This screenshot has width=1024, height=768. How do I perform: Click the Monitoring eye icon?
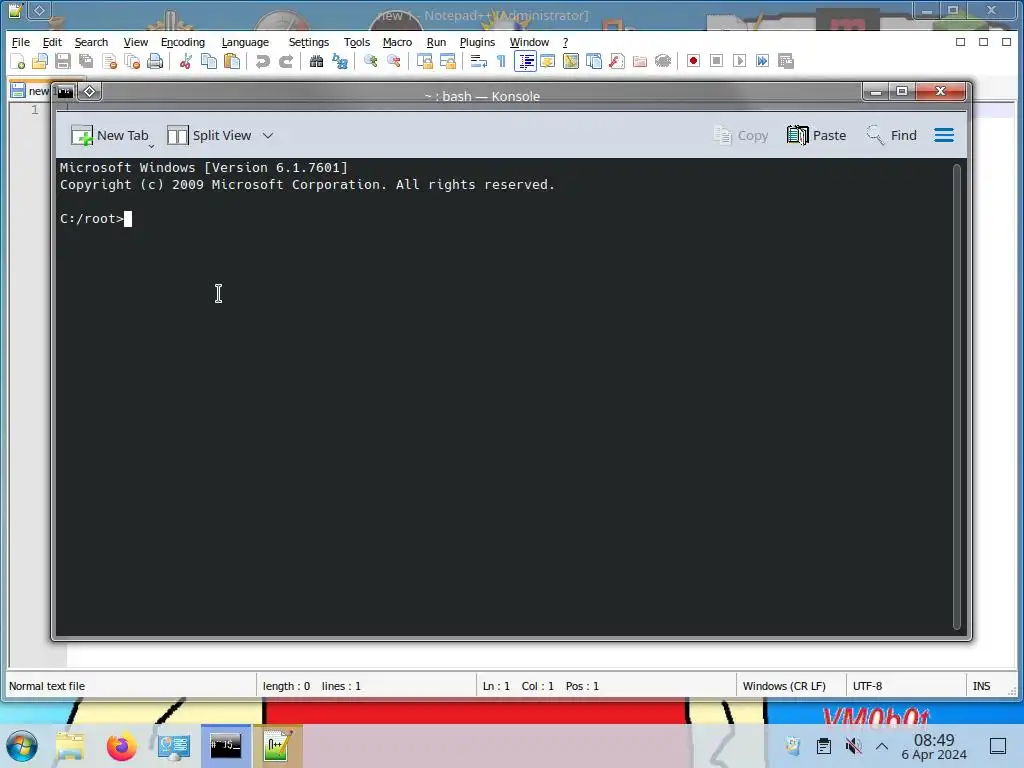[663, 61]
